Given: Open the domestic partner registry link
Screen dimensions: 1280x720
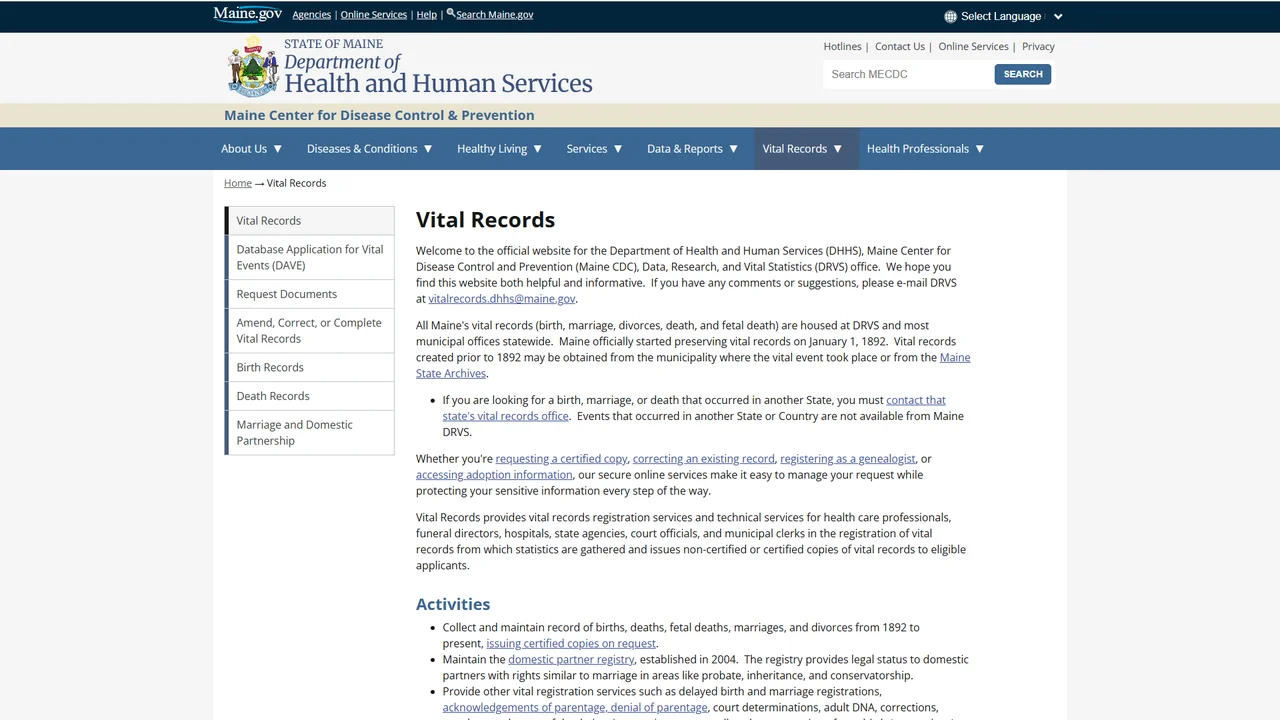Looking at the screenshot, I should point(571,660).
